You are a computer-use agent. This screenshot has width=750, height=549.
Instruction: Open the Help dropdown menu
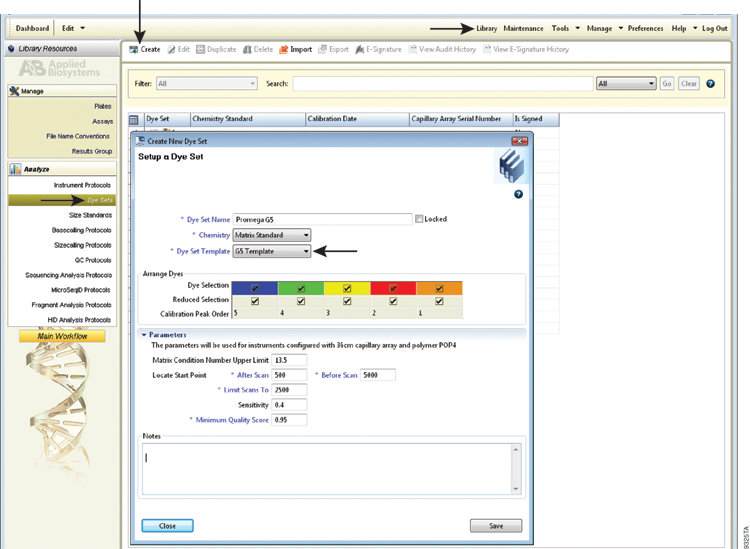[684, 29]
